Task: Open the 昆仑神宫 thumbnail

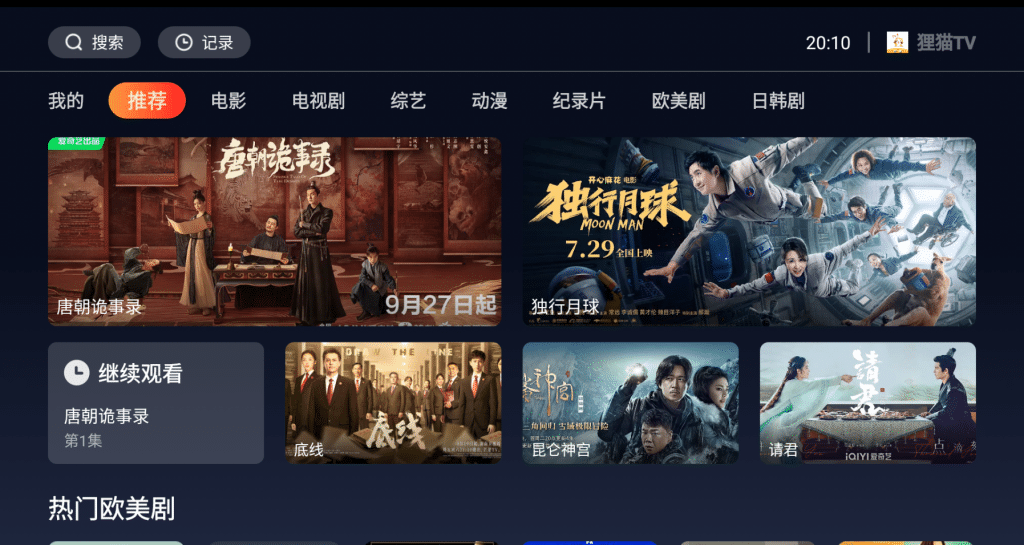Action: 630,403
